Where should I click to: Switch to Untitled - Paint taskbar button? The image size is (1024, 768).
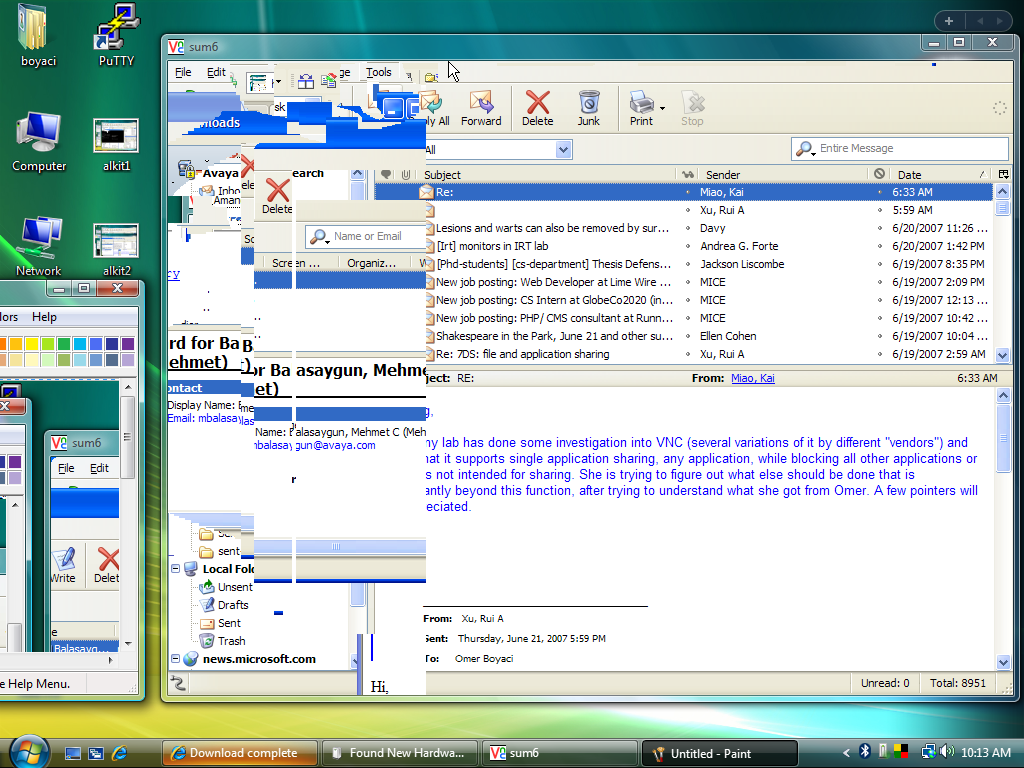coord(720,753)
